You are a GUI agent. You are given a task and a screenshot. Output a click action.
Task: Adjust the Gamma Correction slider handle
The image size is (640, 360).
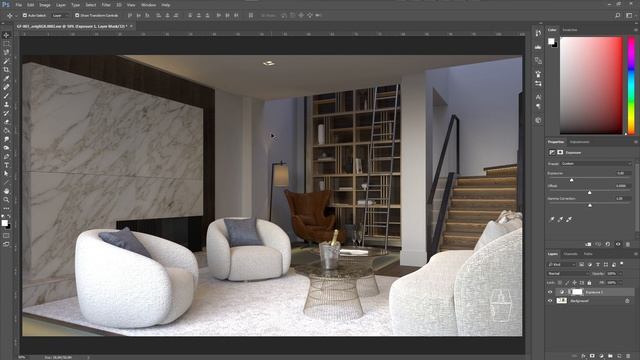click(x=590, y=205)
